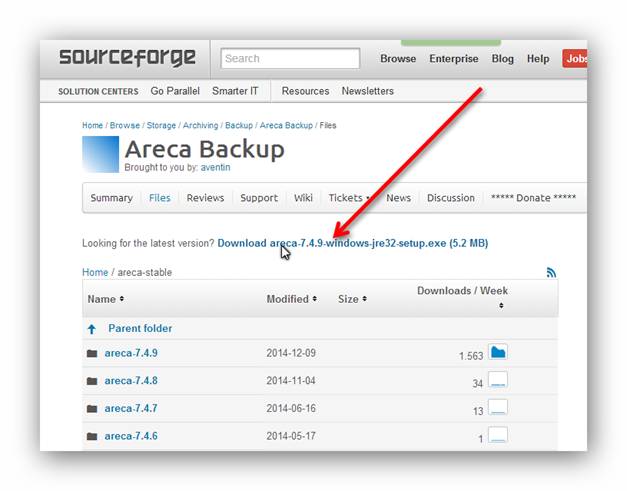Open the areca-7.4.8 folder link
This screenshot has width=627, height=491.
(x=131, y=381)
